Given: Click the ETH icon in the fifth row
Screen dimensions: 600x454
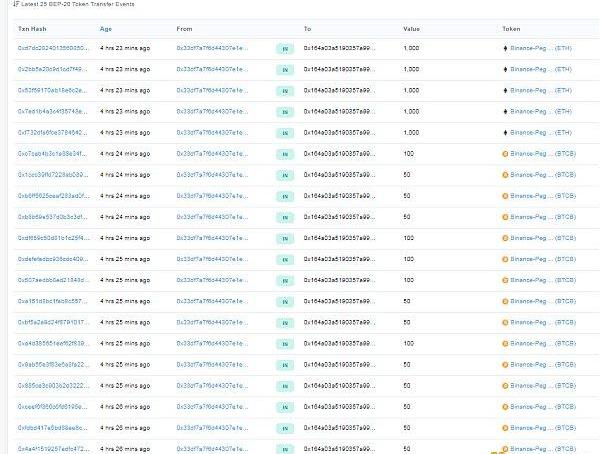Looking at the screenshot, I should tap(504, 133).
